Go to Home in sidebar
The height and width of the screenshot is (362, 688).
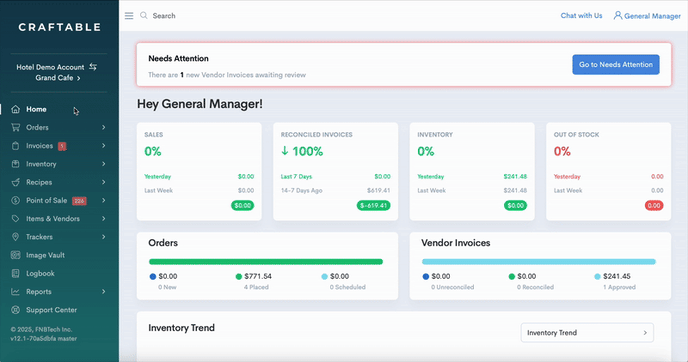[x=36, y=109]
